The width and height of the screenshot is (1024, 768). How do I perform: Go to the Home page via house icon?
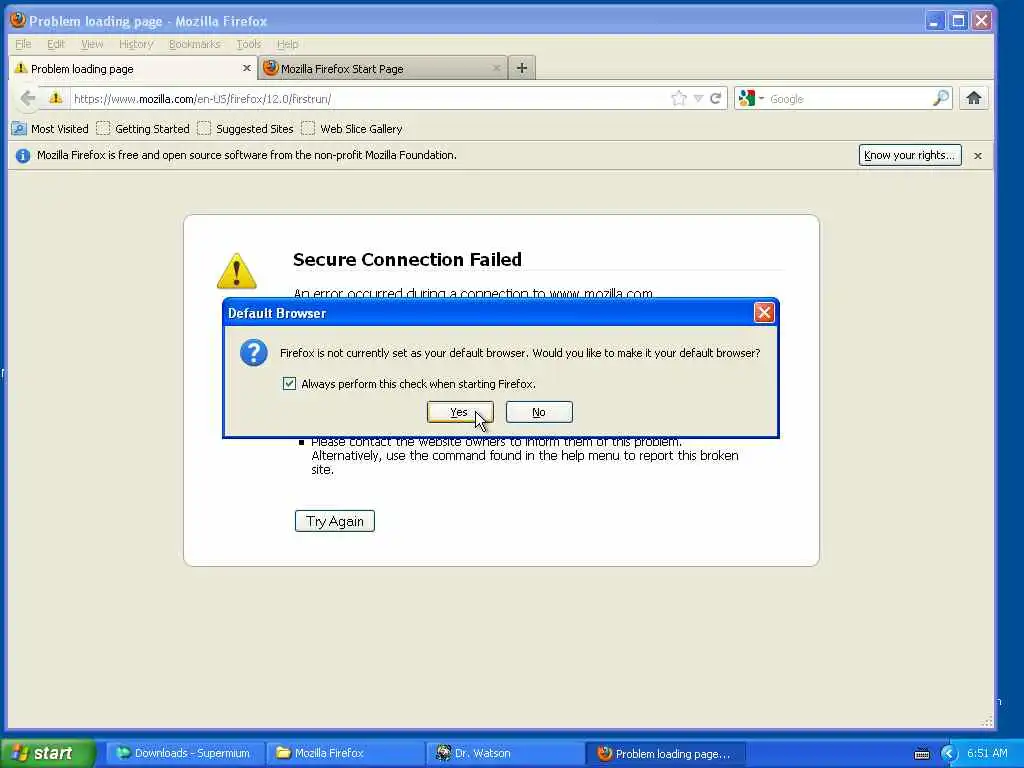pos(974,99)
